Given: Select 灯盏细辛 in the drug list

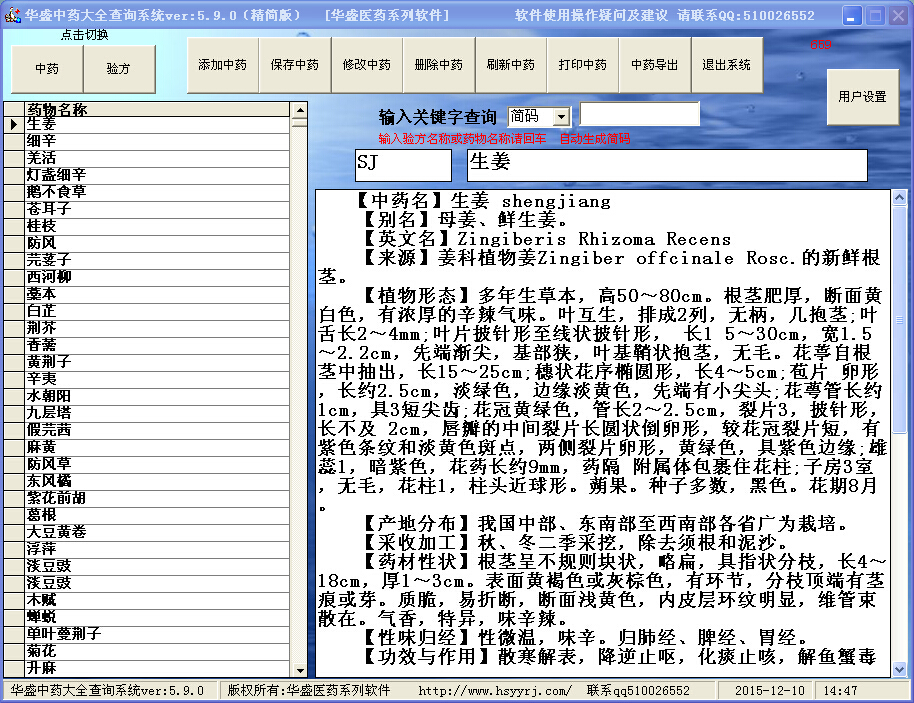Looking at the screenshot, I should (157, 175).
